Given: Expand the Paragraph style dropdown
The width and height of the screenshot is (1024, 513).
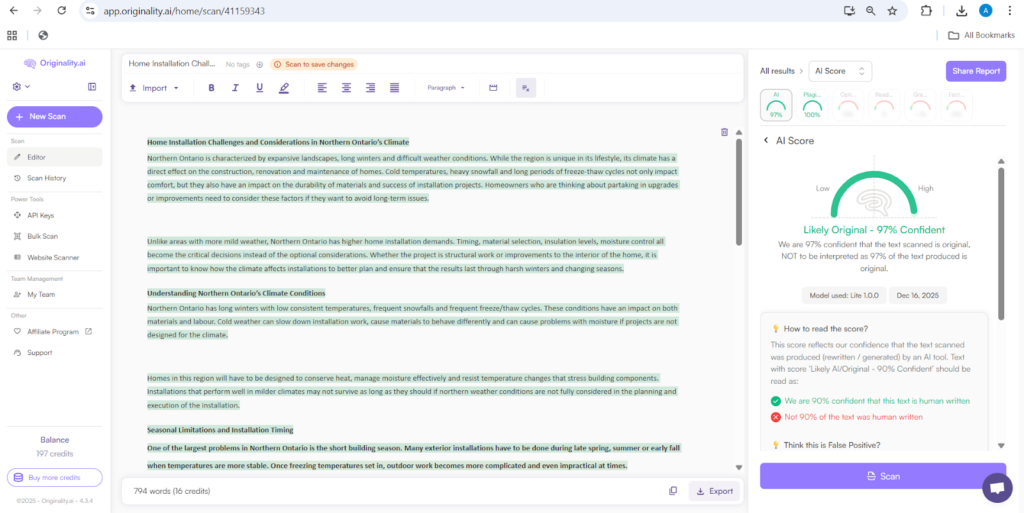Looking at the screenshot, I should click(x=446, y=88).
